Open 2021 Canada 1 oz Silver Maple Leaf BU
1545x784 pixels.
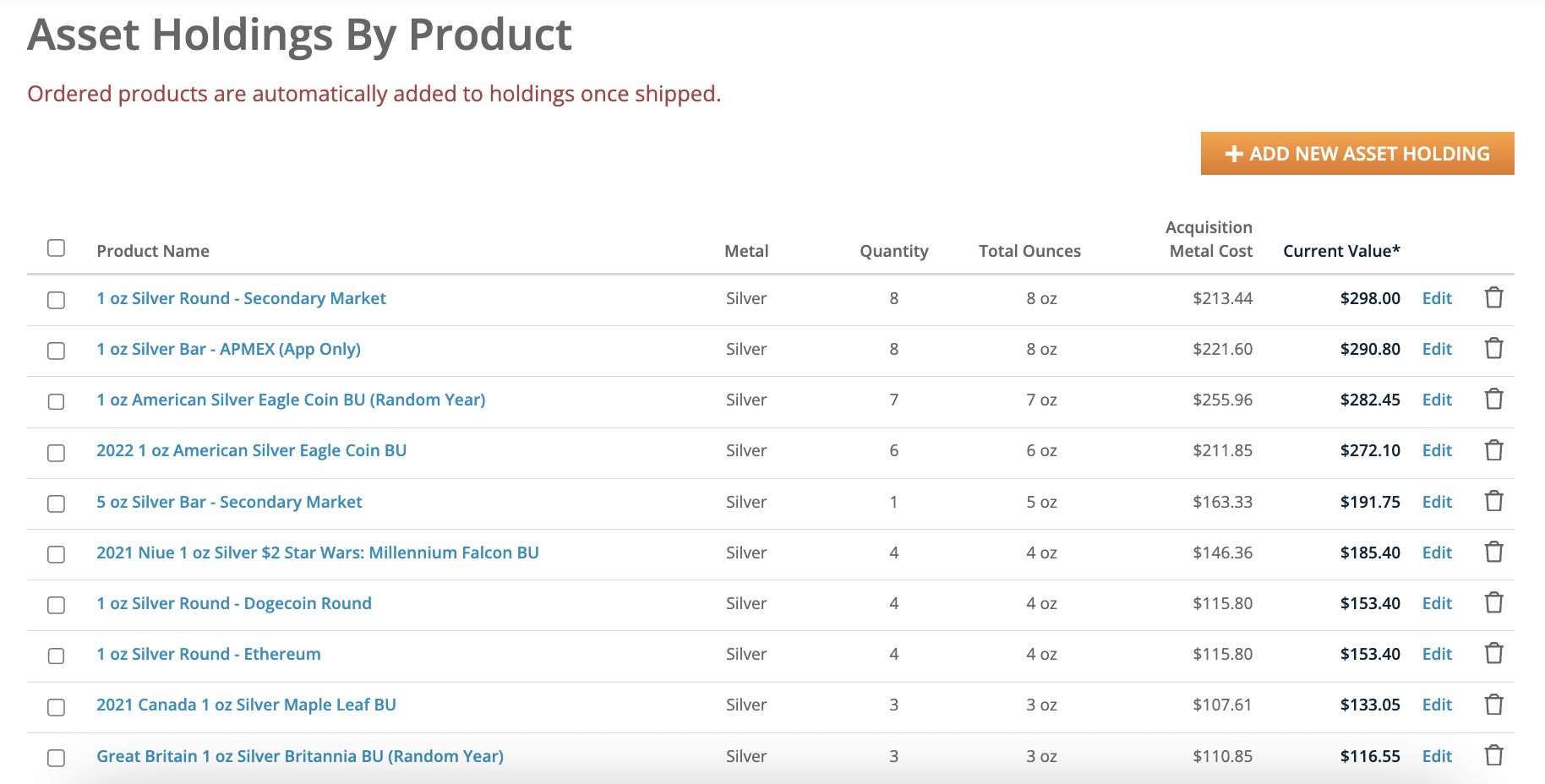tap(246, 705)
